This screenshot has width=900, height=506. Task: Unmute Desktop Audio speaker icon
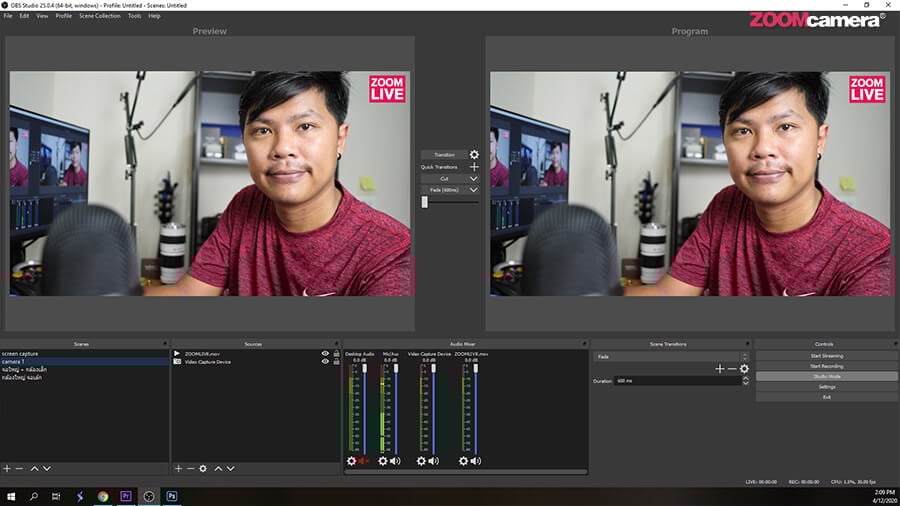(364, 461)
